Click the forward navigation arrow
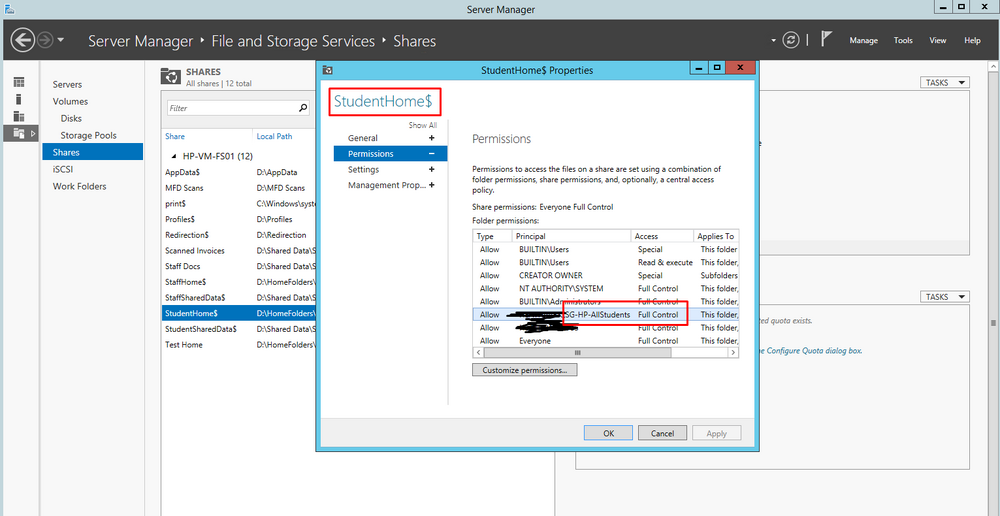1000x516 pixels. (x=45, y=41)
